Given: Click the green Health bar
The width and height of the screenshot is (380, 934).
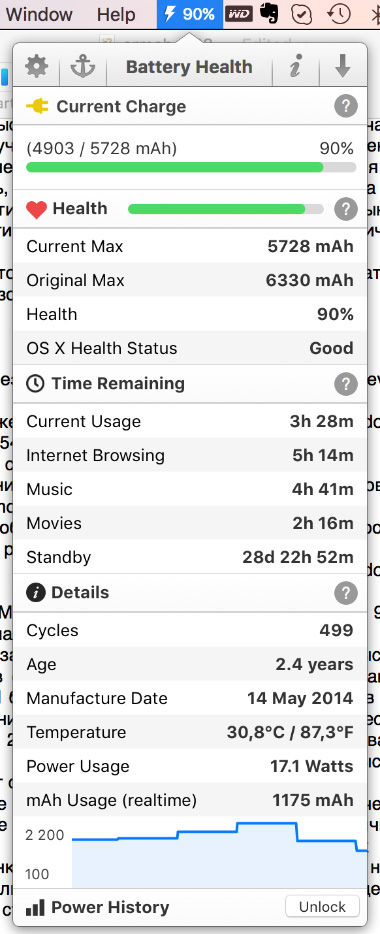Looking at the screenshot, I should [226, 209].
